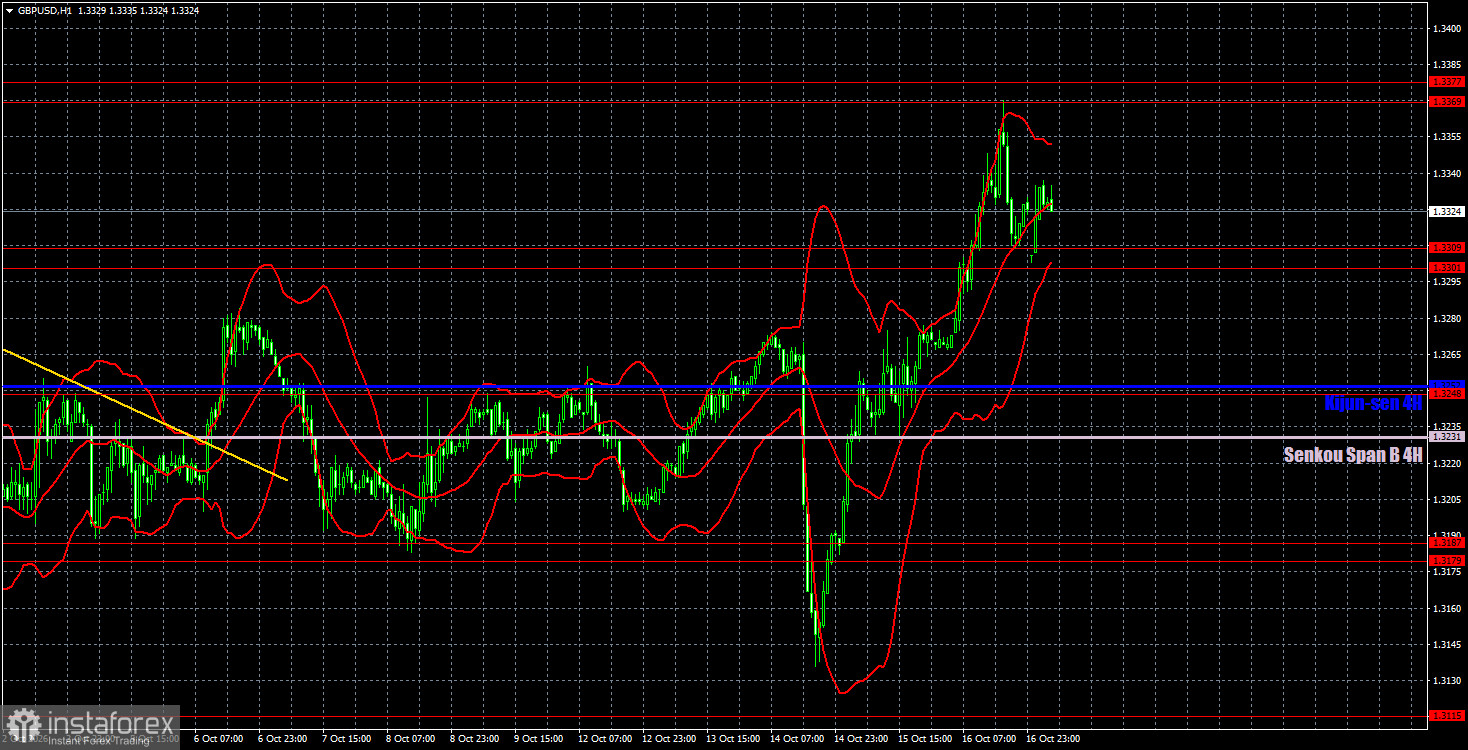The image size is (1468, 750).
Task: Select the yellow descending trend line
Action: (145, 415)
